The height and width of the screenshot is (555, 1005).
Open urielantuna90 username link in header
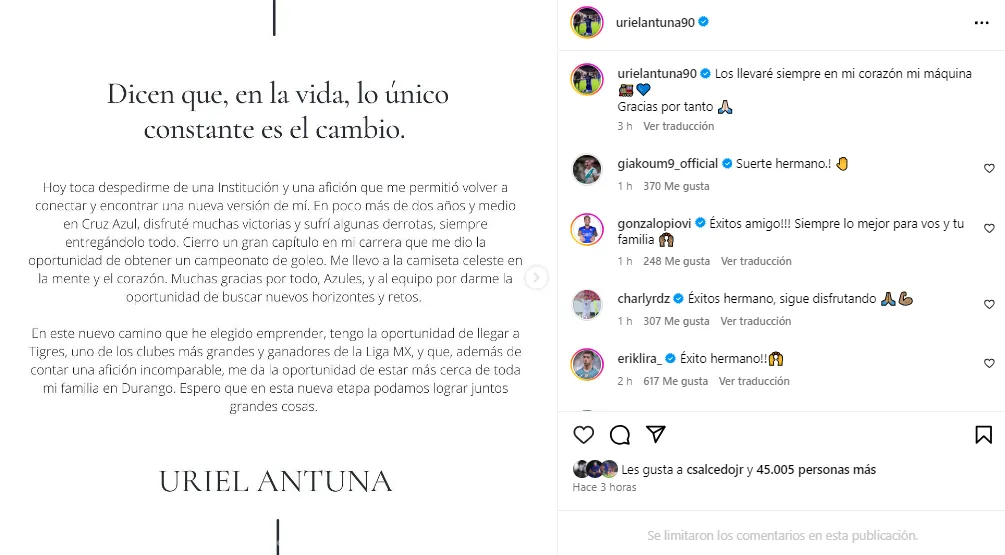click(x=655, y=22)
